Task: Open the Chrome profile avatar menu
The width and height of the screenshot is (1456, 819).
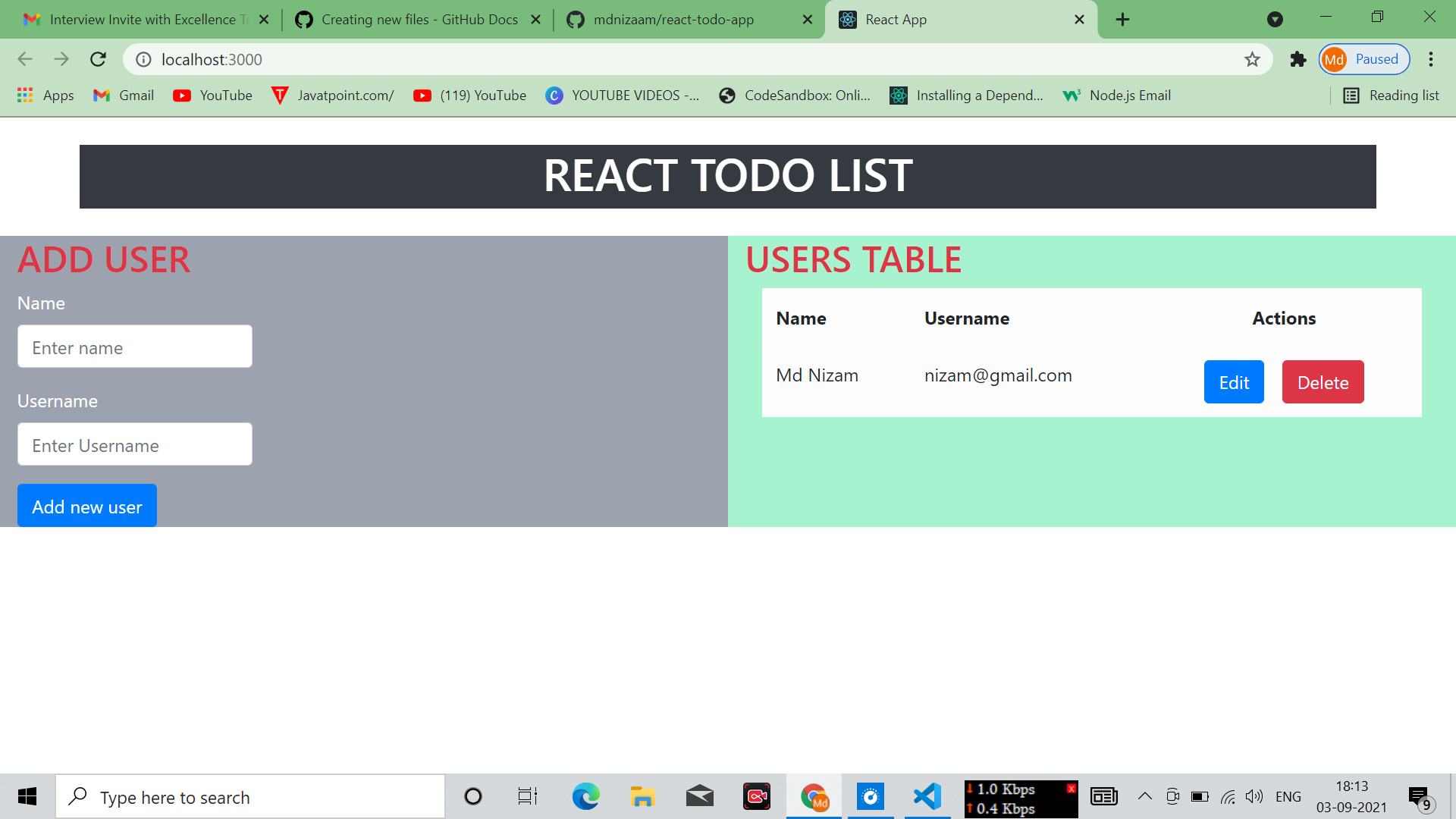Action: (1335, 59)
